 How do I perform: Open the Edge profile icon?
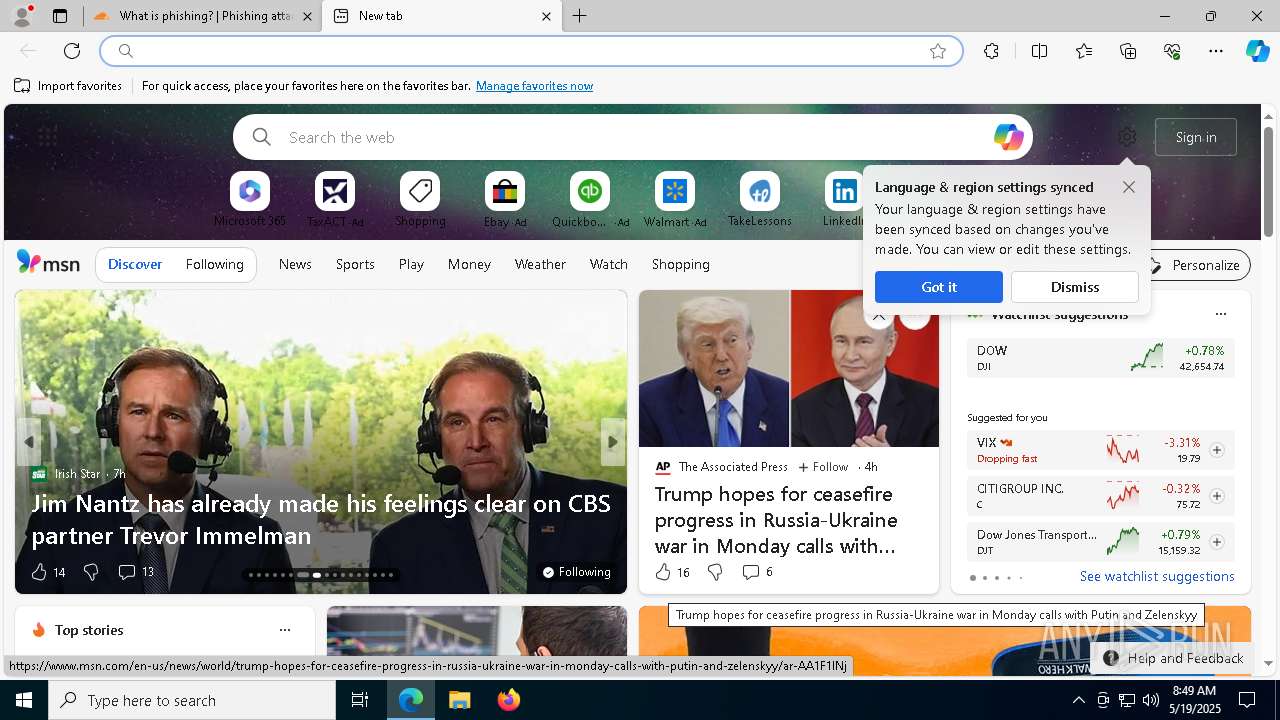(21, 16)
